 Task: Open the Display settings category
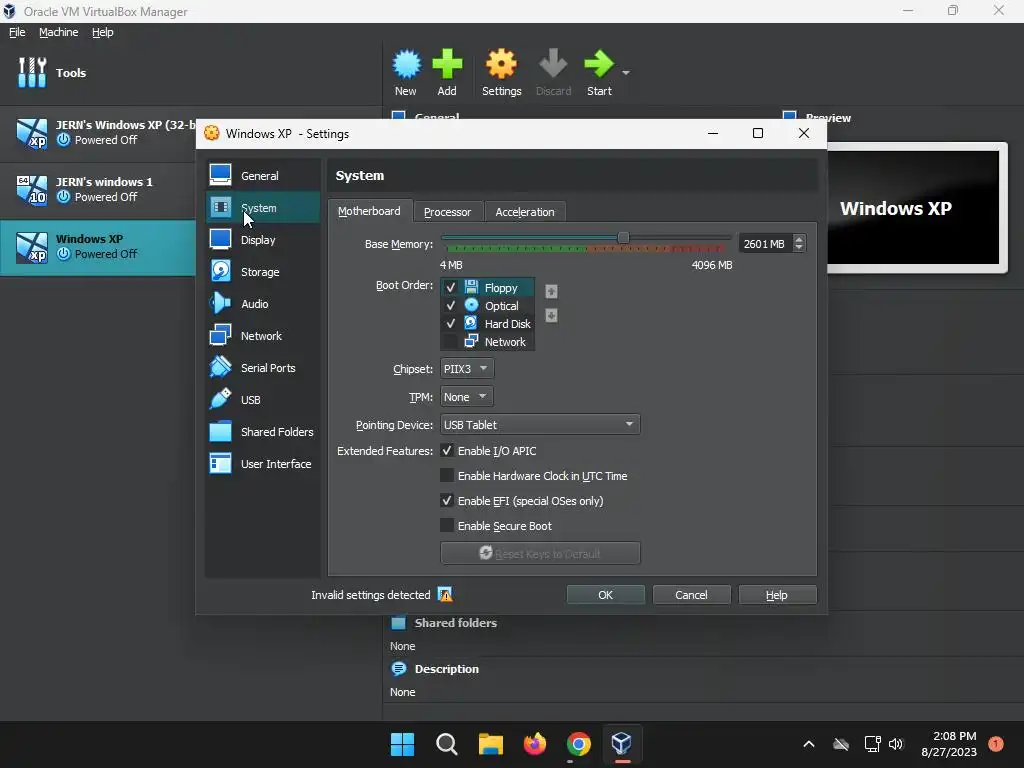[x=263, y=240]
